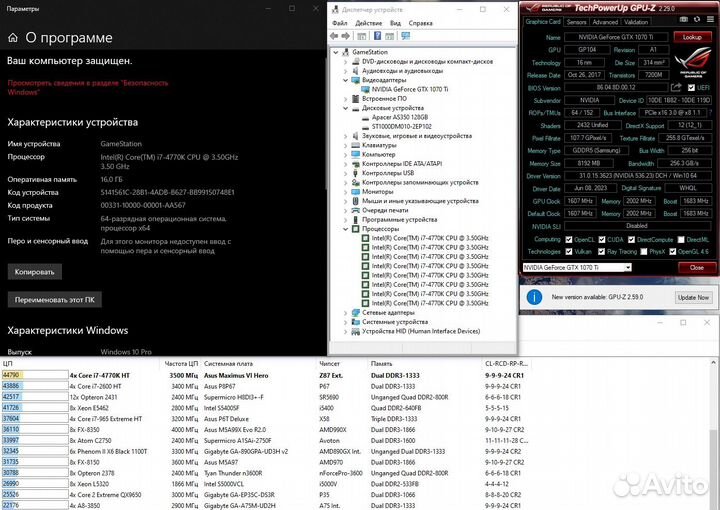Click the blue help icon in Device Manager toolbar
This screenshot has height=510, width=720.
[x=377, y=36]
